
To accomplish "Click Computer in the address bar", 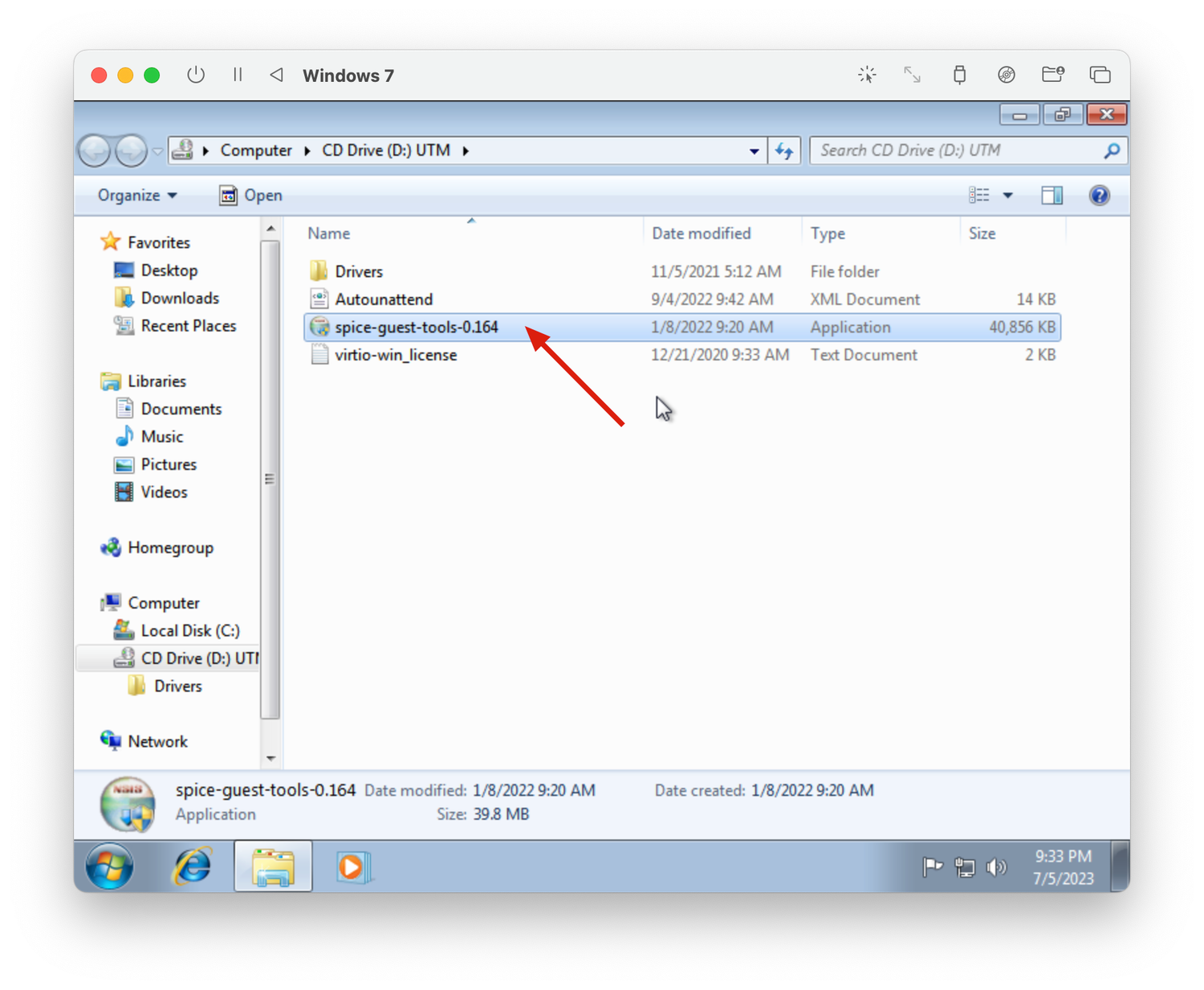I will pyautogui.click(x=256, y=150).
